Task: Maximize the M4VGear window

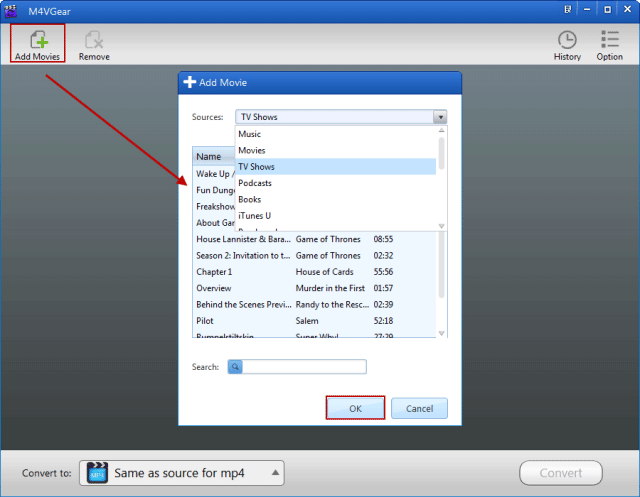Action: [607, 9]
